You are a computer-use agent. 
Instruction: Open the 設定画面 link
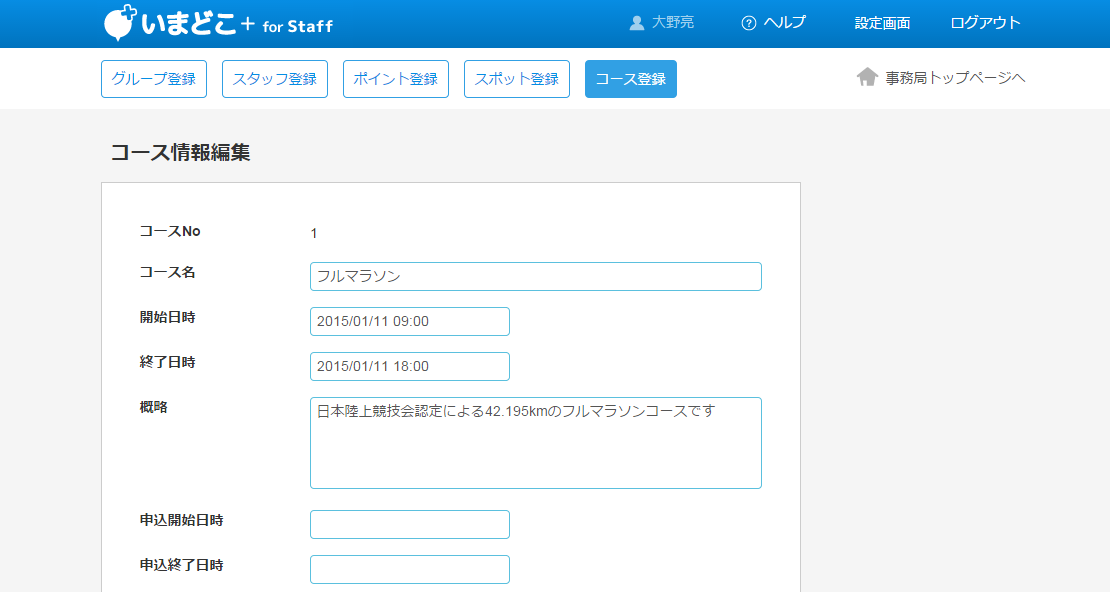882,23
